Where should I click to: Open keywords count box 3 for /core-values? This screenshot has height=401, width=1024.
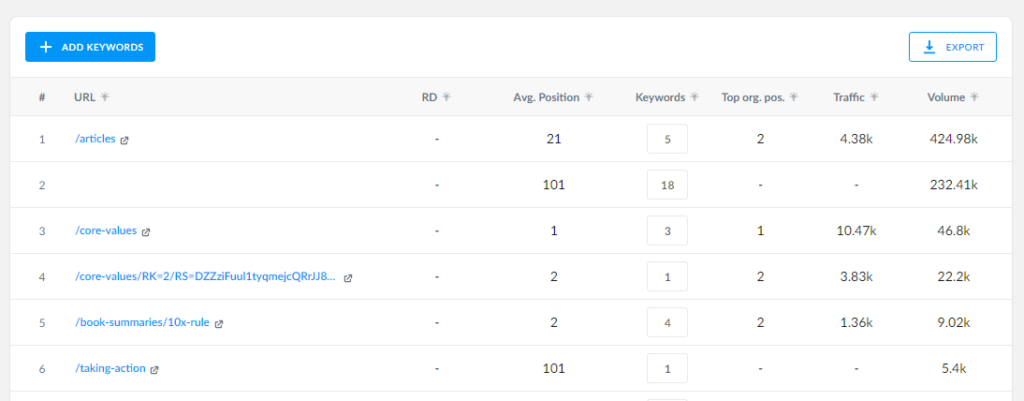(x=667, y=231)
